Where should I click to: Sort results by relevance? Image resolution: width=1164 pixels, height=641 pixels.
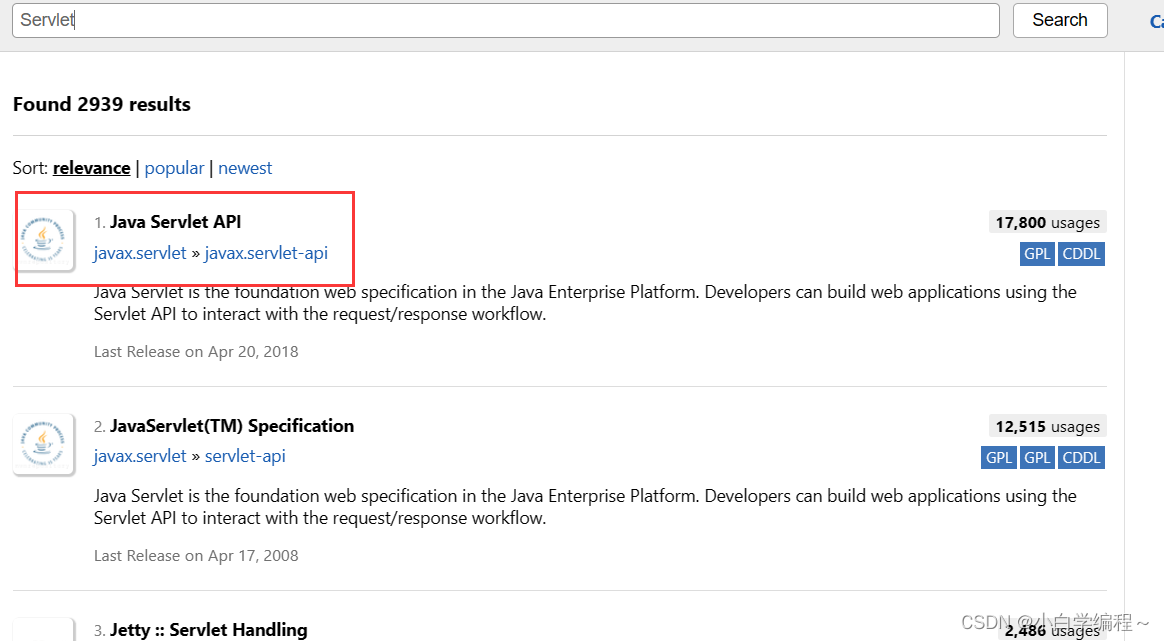click(91, 168)
